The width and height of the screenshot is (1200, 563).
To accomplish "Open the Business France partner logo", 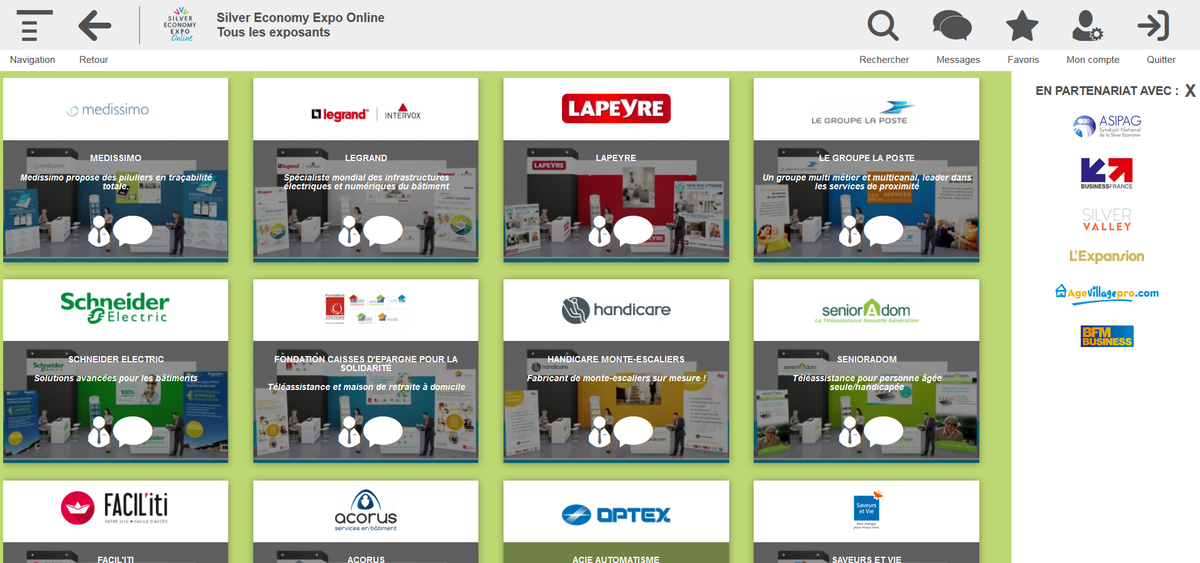I will point(1106,173).
